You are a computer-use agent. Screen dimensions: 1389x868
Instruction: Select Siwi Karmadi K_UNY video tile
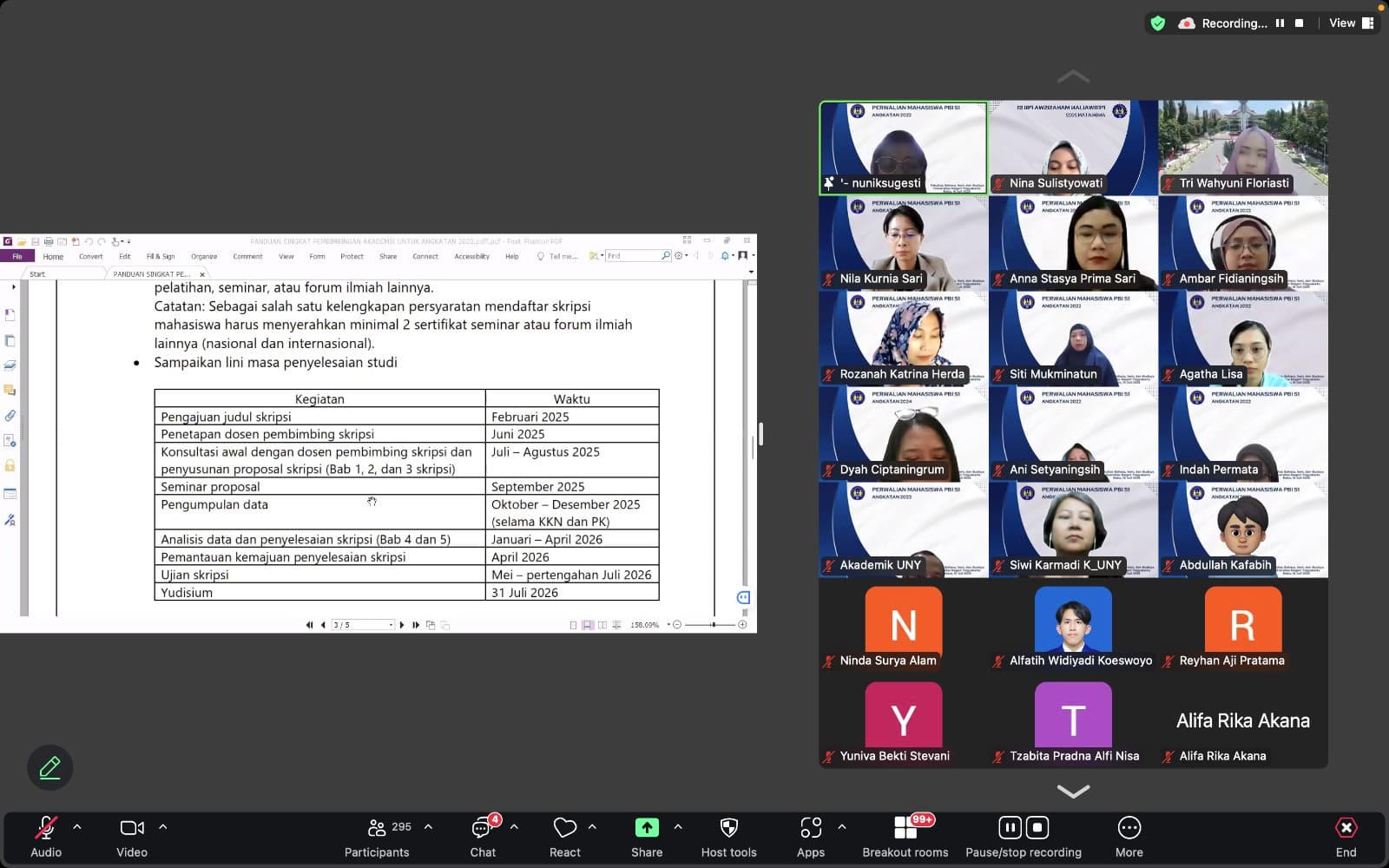[x=1073, y=529]
